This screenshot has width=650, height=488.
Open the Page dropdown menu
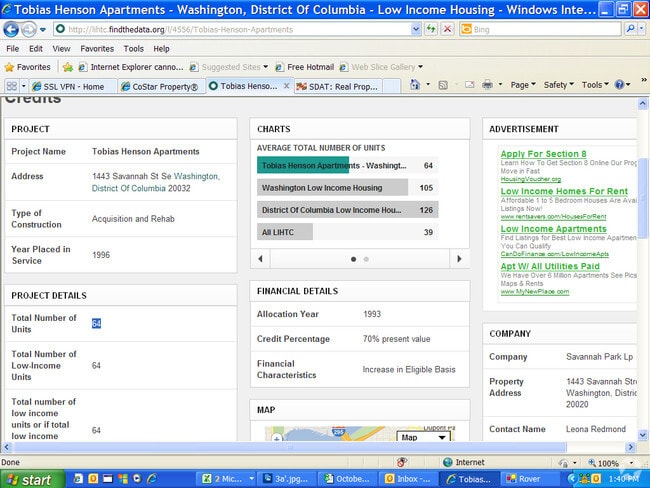point(522,86)
